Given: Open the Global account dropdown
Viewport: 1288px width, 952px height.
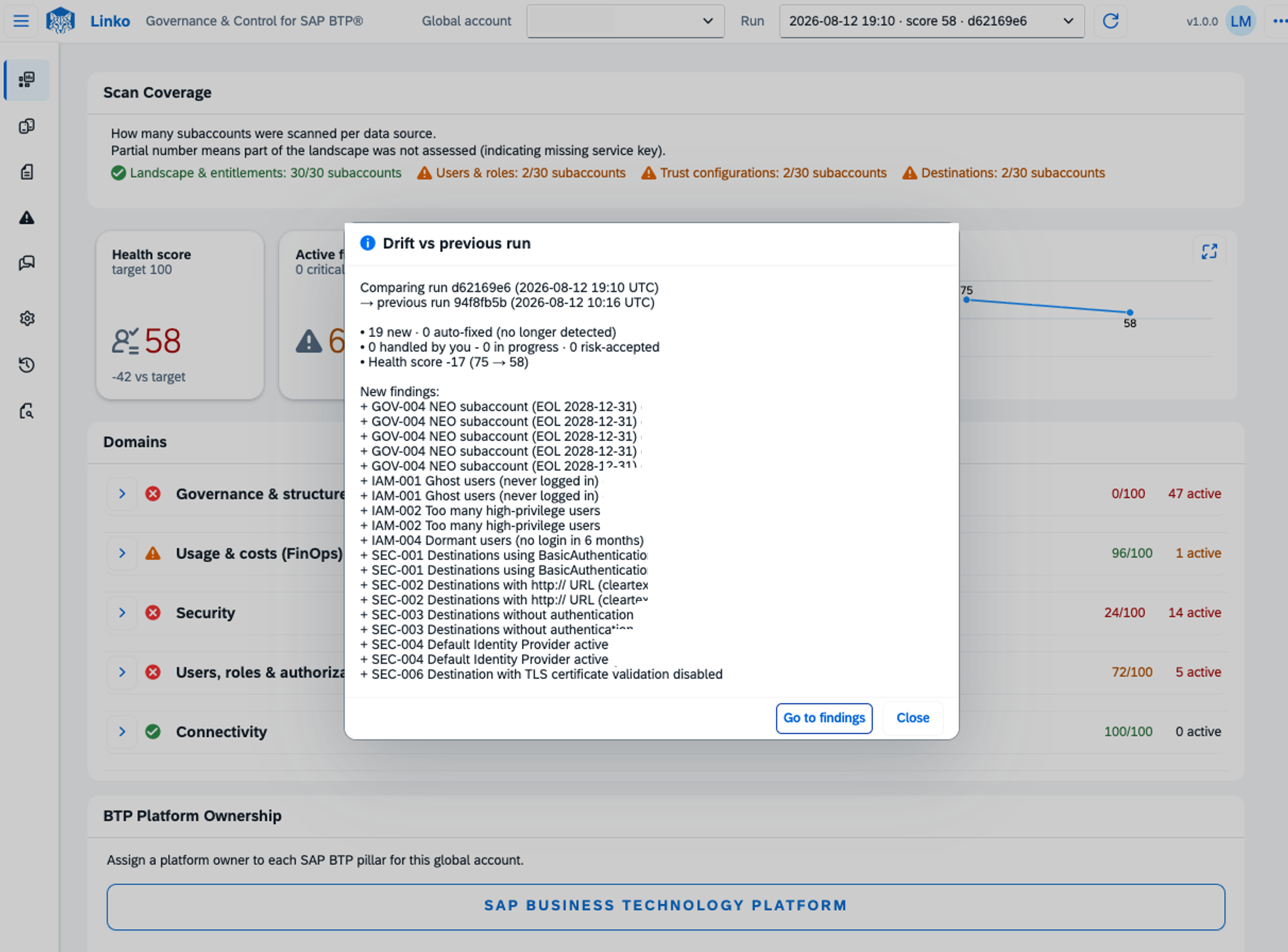Looking at the screenshot, I should 625,21.
